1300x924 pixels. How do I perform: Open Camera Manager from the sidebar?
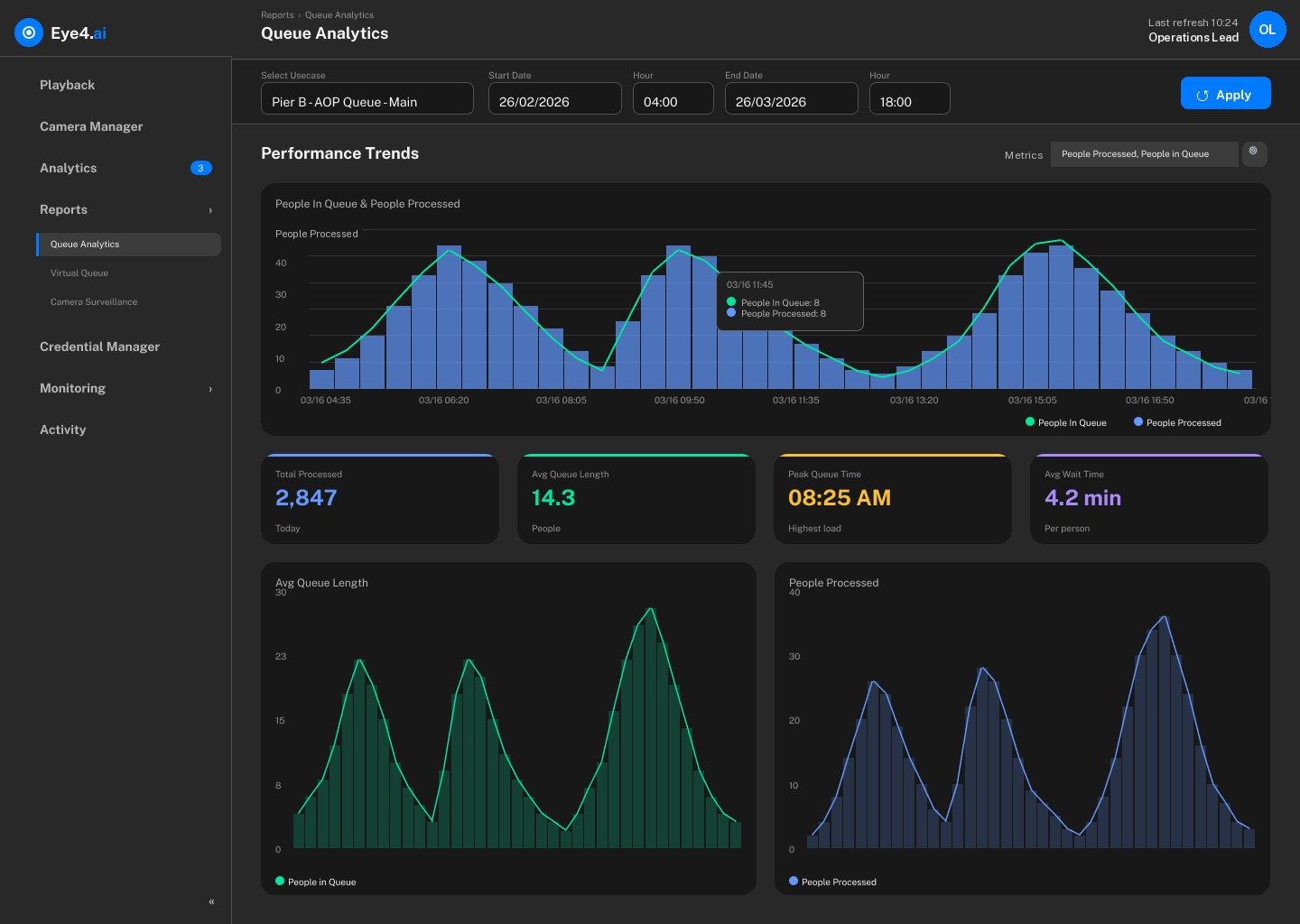(91, 126)
